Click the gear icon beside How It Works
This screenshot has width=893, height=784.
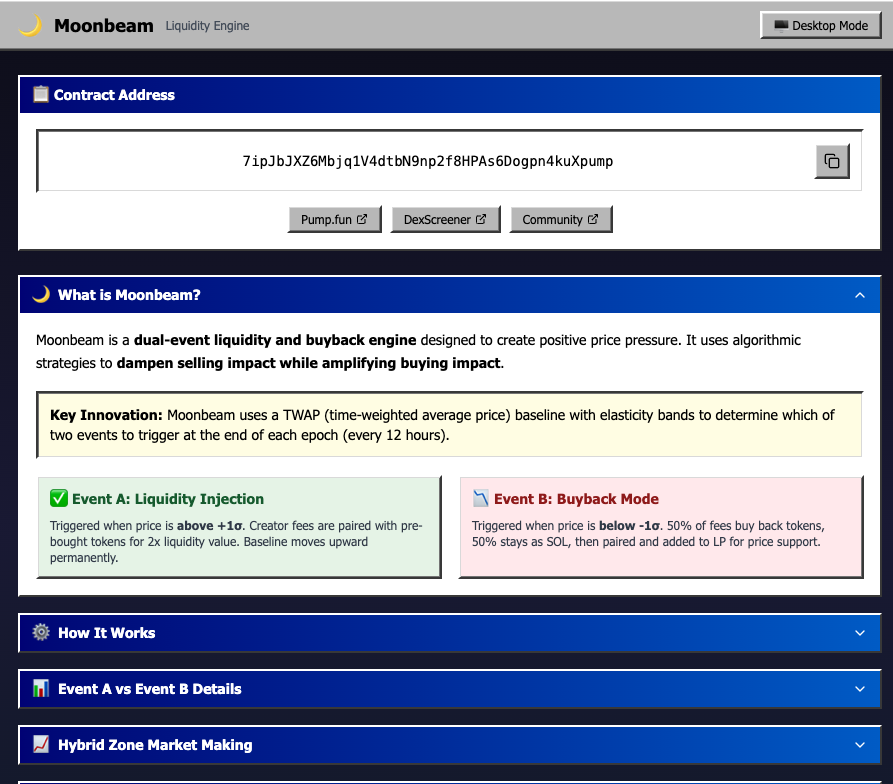pos(41,632)
